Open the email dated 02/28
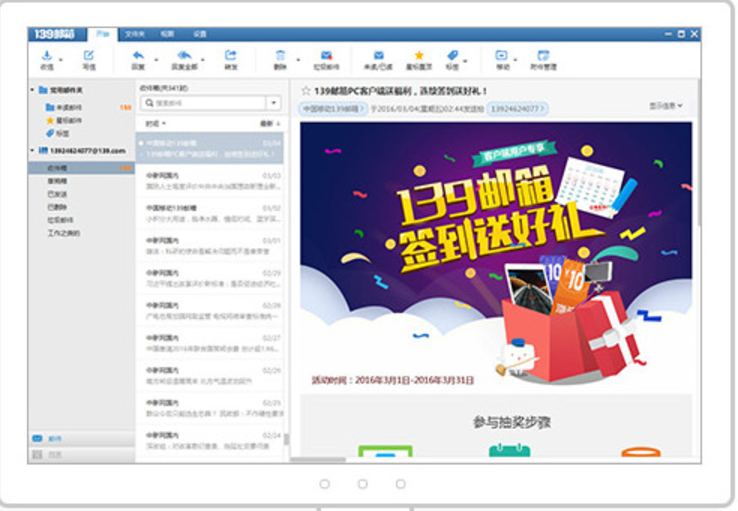The width and height of the screenshot is (738, 511). pos(210,311)
